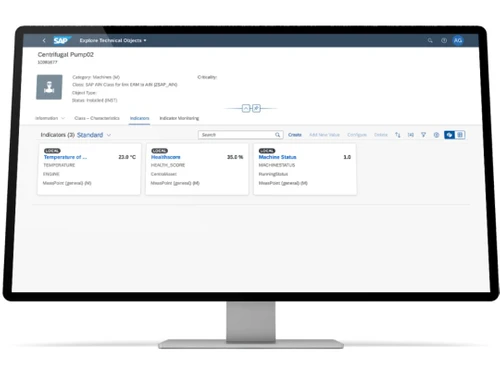Image resolution: width=500 pixels, height=375 pixels.
Task: Open the Indicator Monitoring tab
Action: 179,118
